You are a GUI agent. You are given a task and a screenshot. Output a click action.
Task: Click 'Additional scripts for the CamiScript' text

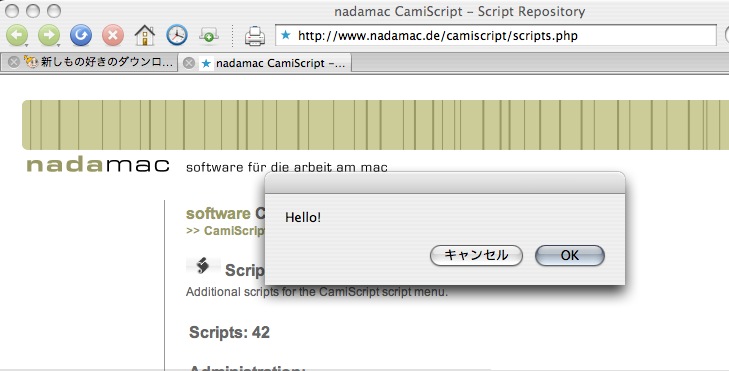click(317, 292)
